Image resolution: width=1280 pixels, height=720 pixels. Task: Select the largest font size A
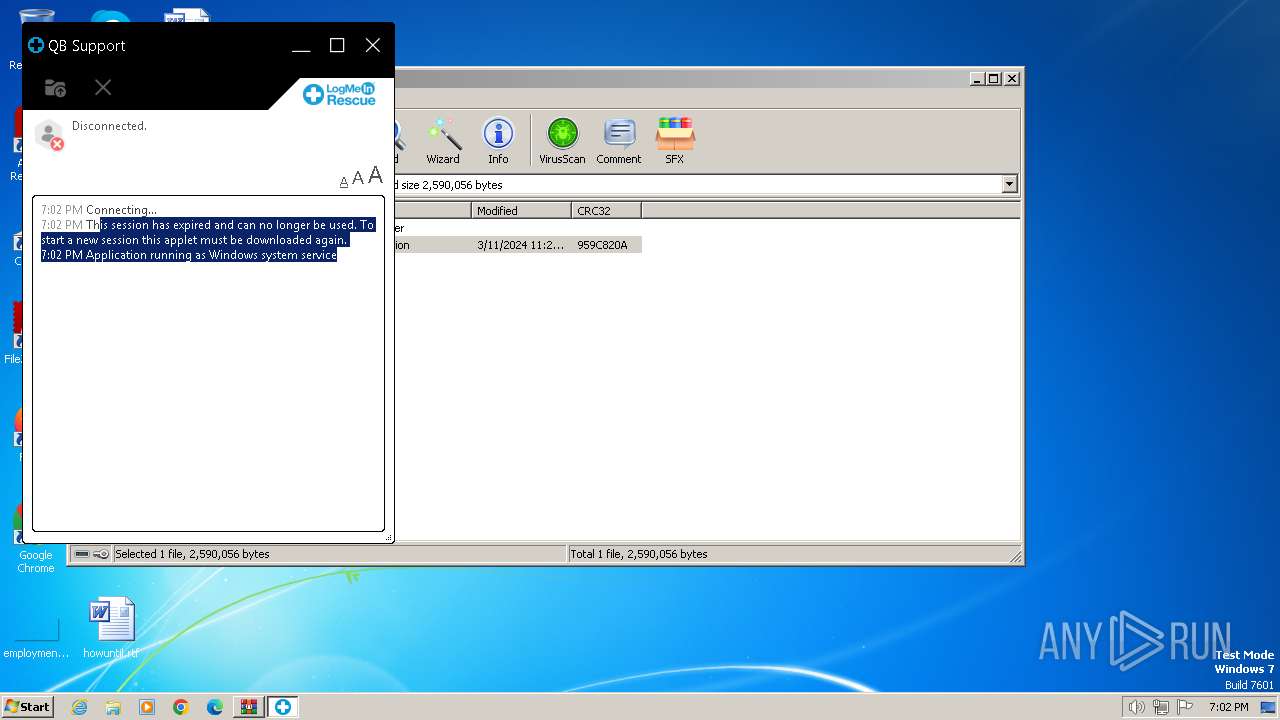(375, 176)
